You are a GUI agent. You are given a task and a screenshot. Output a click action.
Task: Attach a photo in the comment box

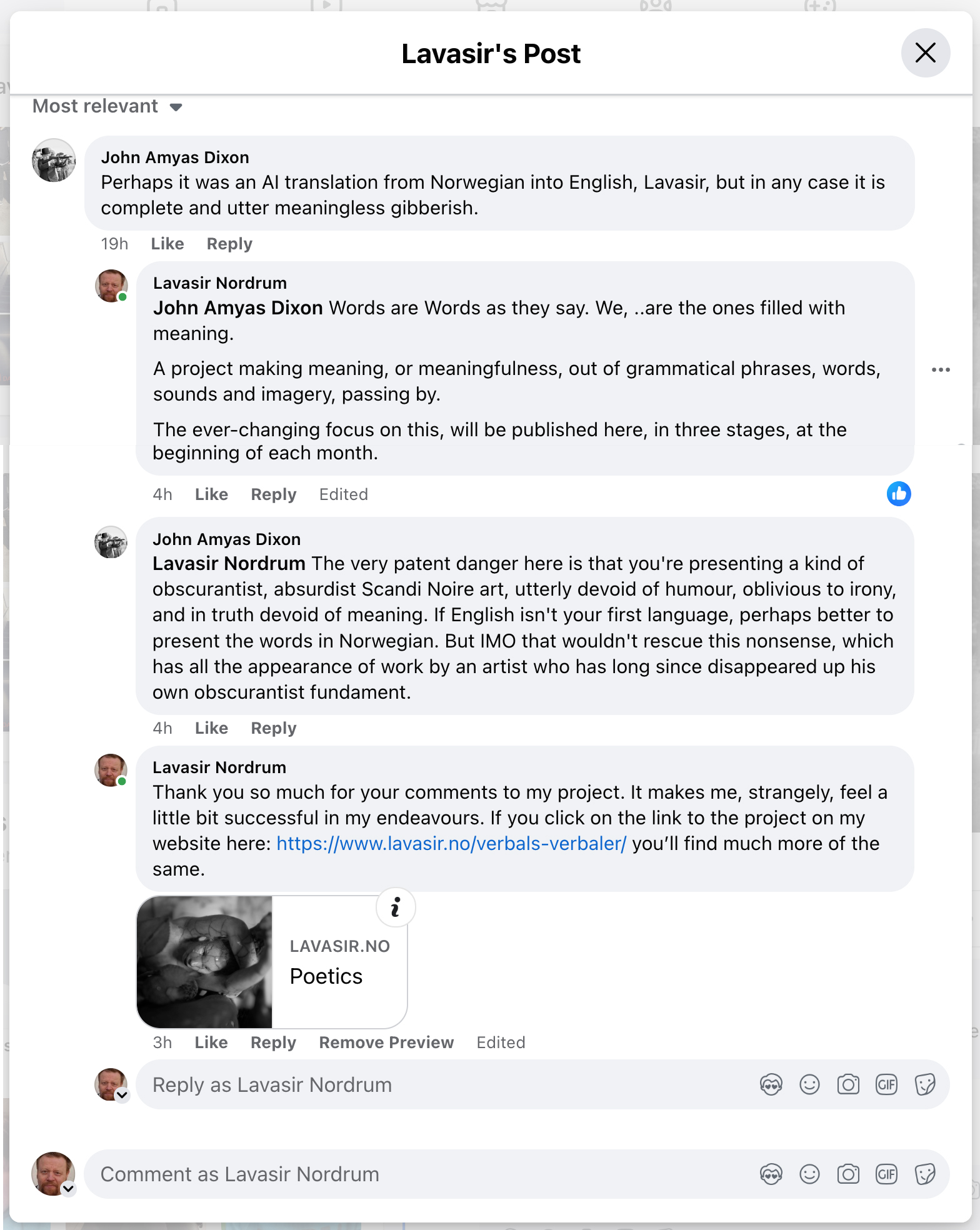pos(848,1174)
